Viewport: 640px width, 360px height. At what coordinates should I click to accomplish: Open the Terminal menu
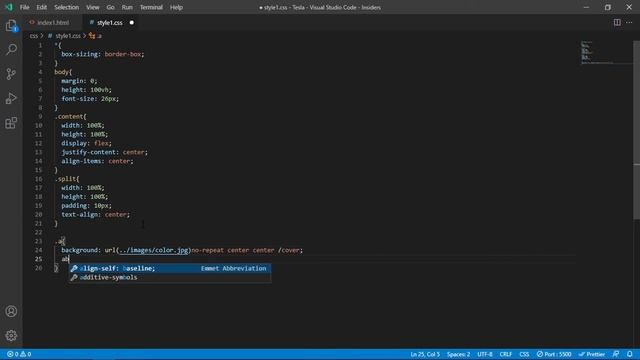tap(151, 7)
